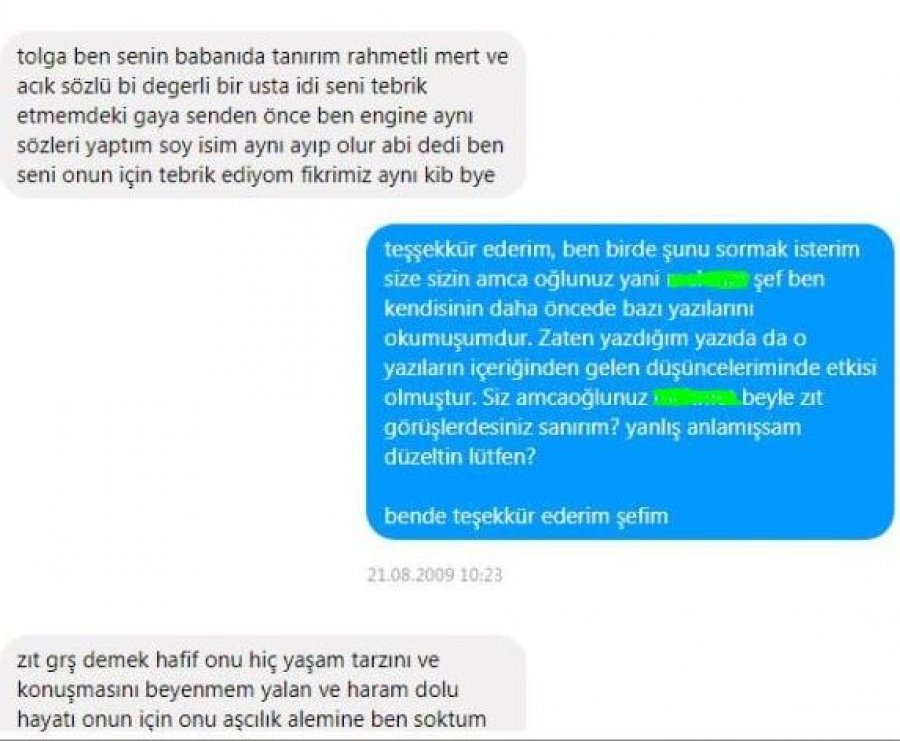Click the timestamp 21.08.2009 10:23
900x741 pixels.
tap(435, 575)
